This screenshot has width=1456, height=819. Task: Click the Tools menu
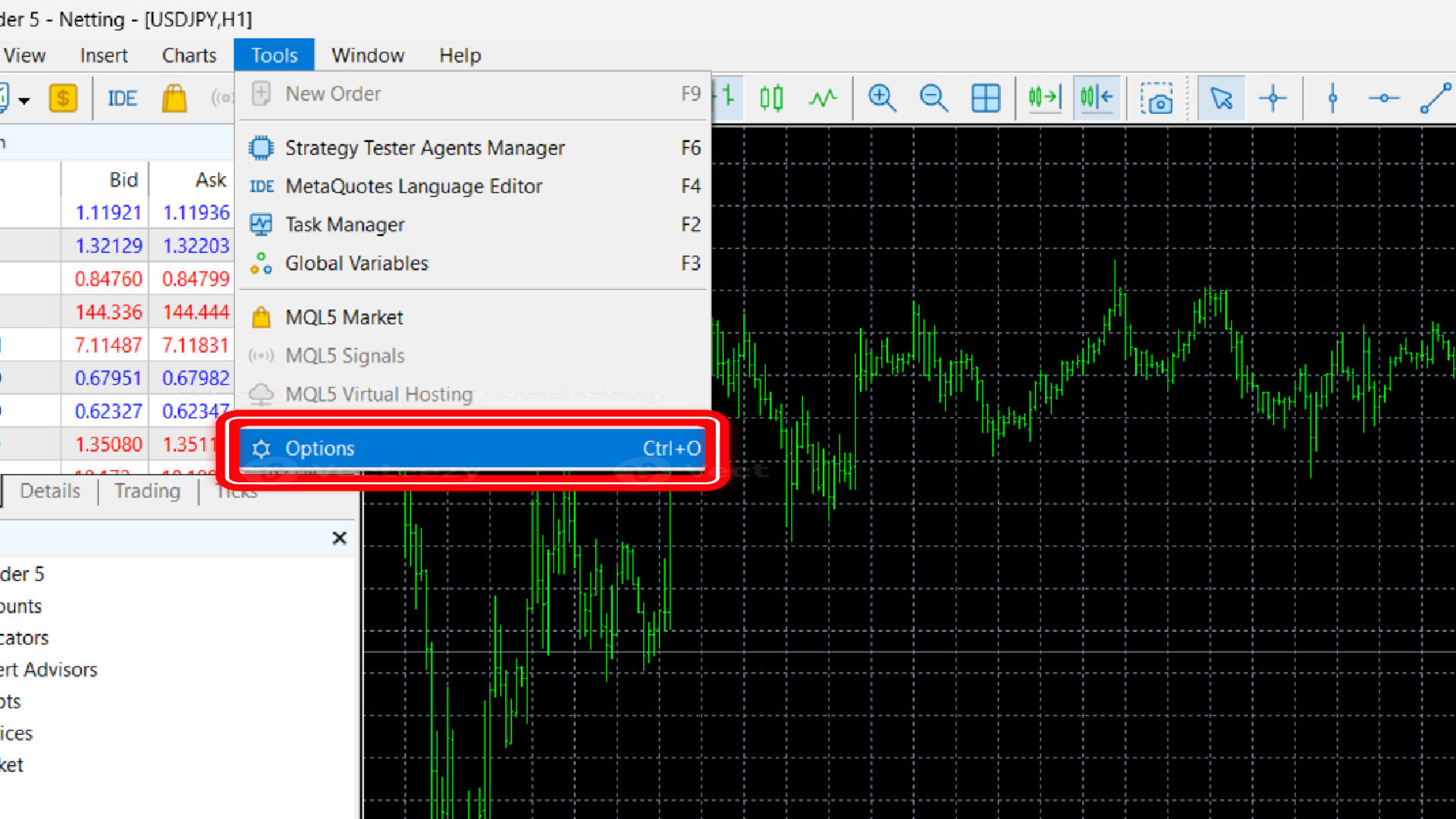275,55
